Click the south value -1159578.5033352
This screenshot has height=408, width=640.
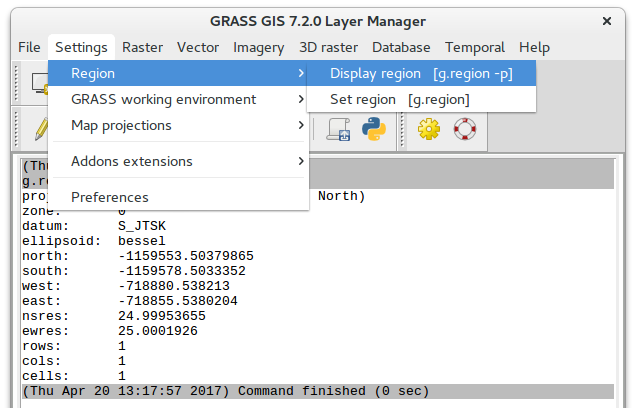click(x=182, y=271)
